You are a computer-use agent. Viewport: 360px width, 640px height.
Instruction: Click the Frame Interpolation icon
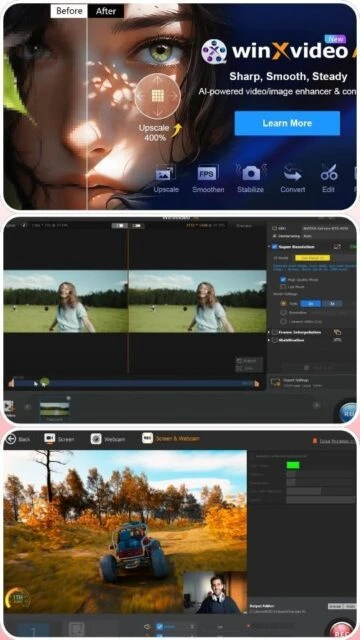337,332
